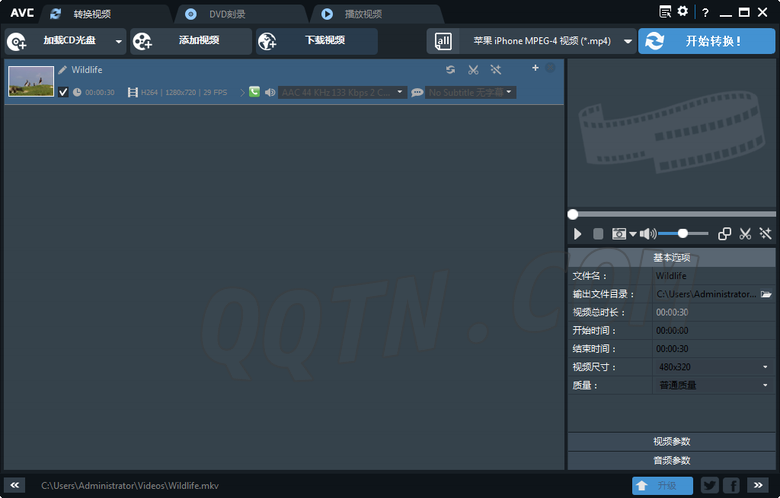Click the Twitter share icon
This screenshot has height=498, width=780.
point(709,485)
